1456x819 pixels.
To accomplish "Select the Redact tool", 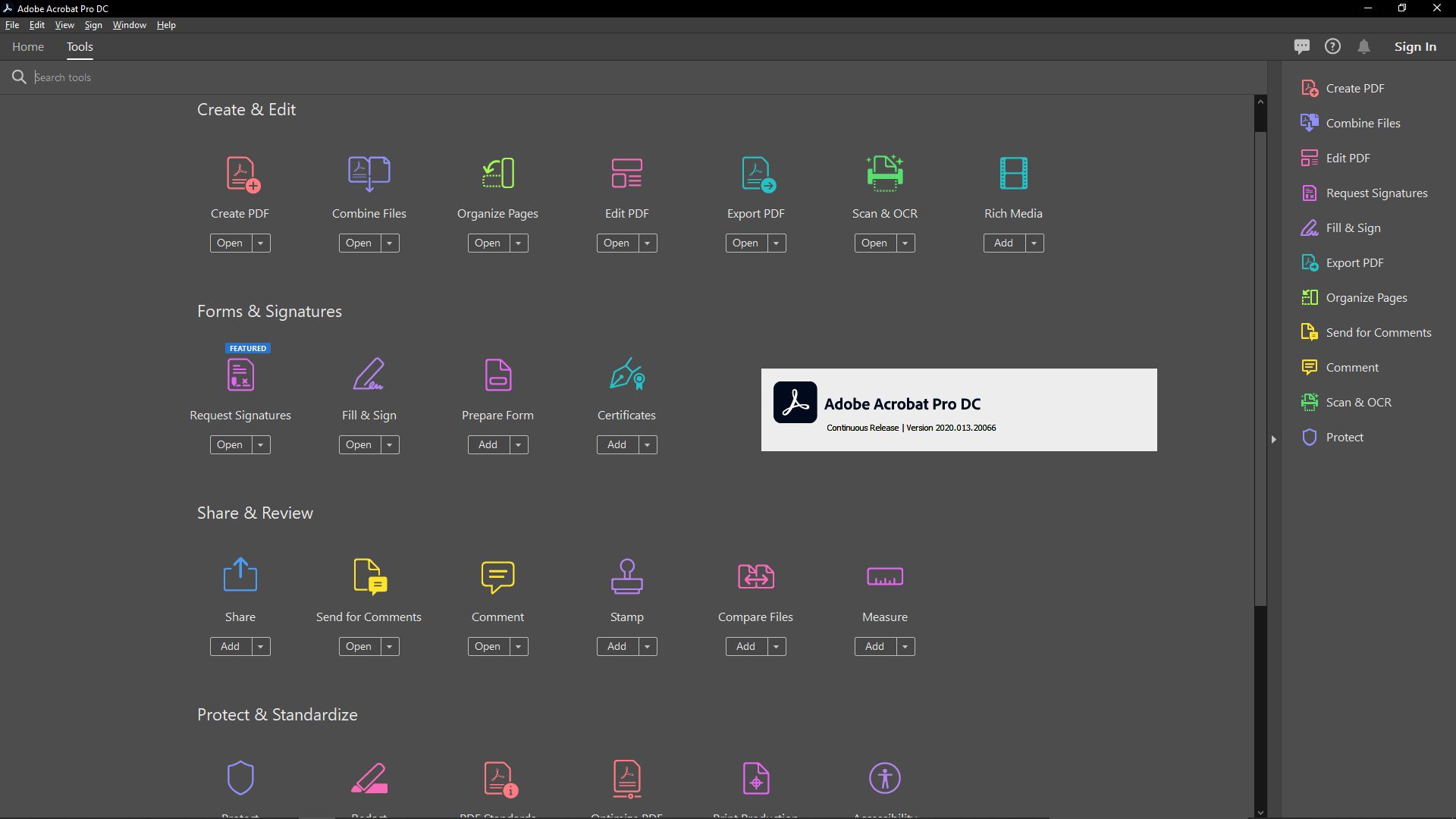I will (x=369, y=779).
